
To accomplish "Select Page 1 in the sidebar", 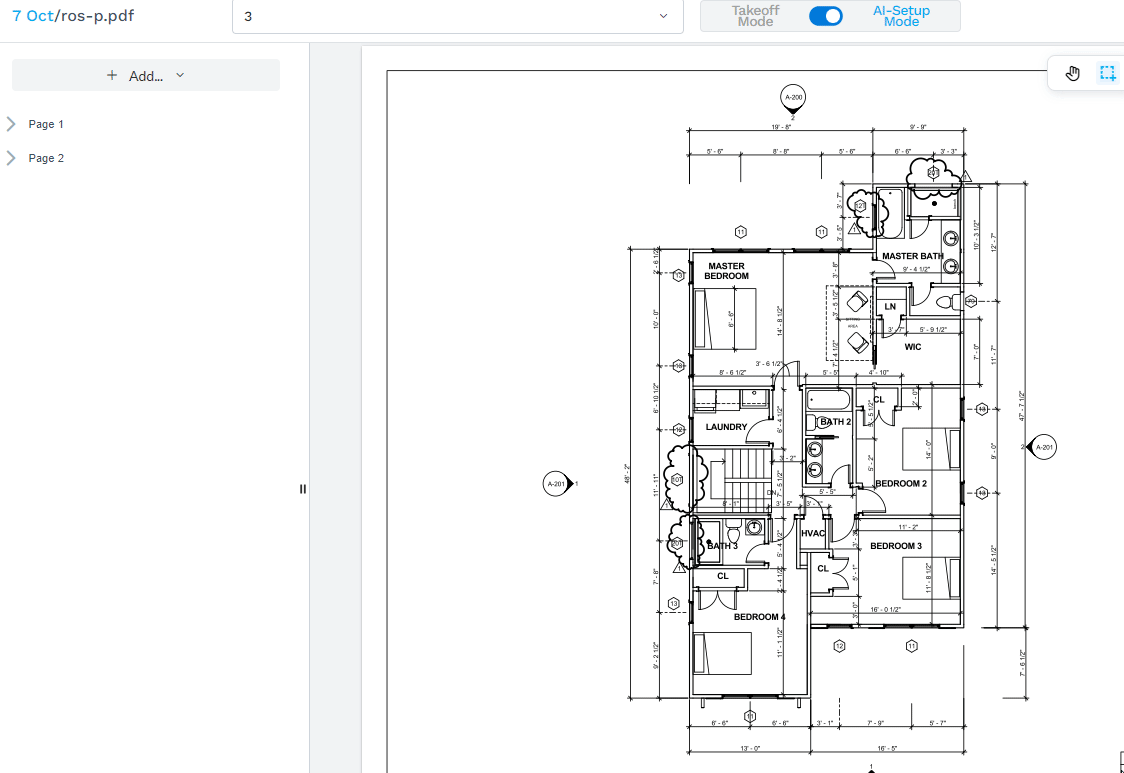I will pyautogui.click(x=46, y=124).
